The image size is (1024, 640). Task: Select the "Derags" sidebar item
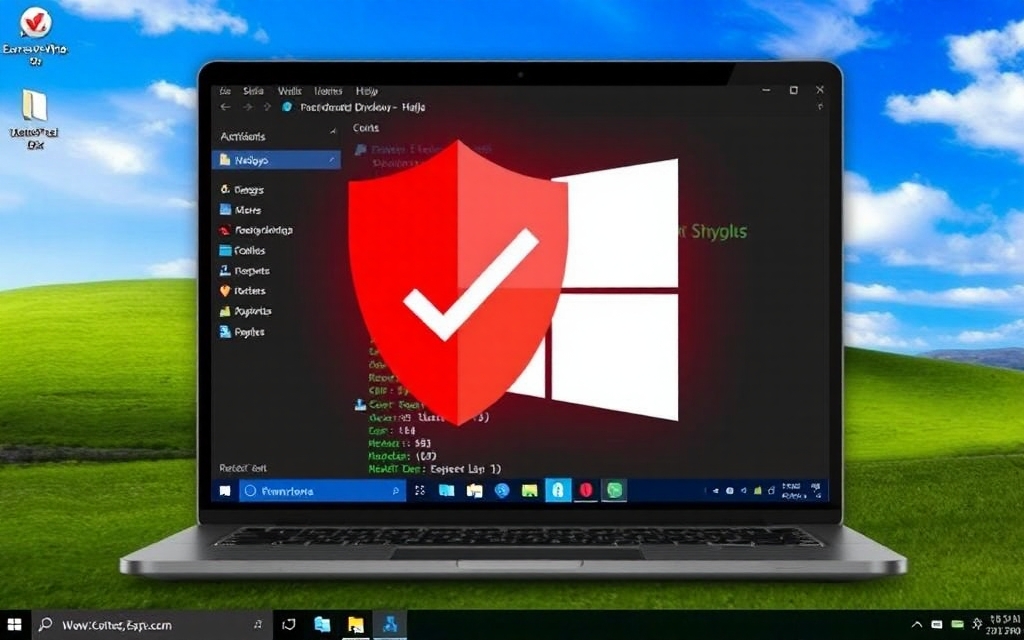(x=242, y=190)
